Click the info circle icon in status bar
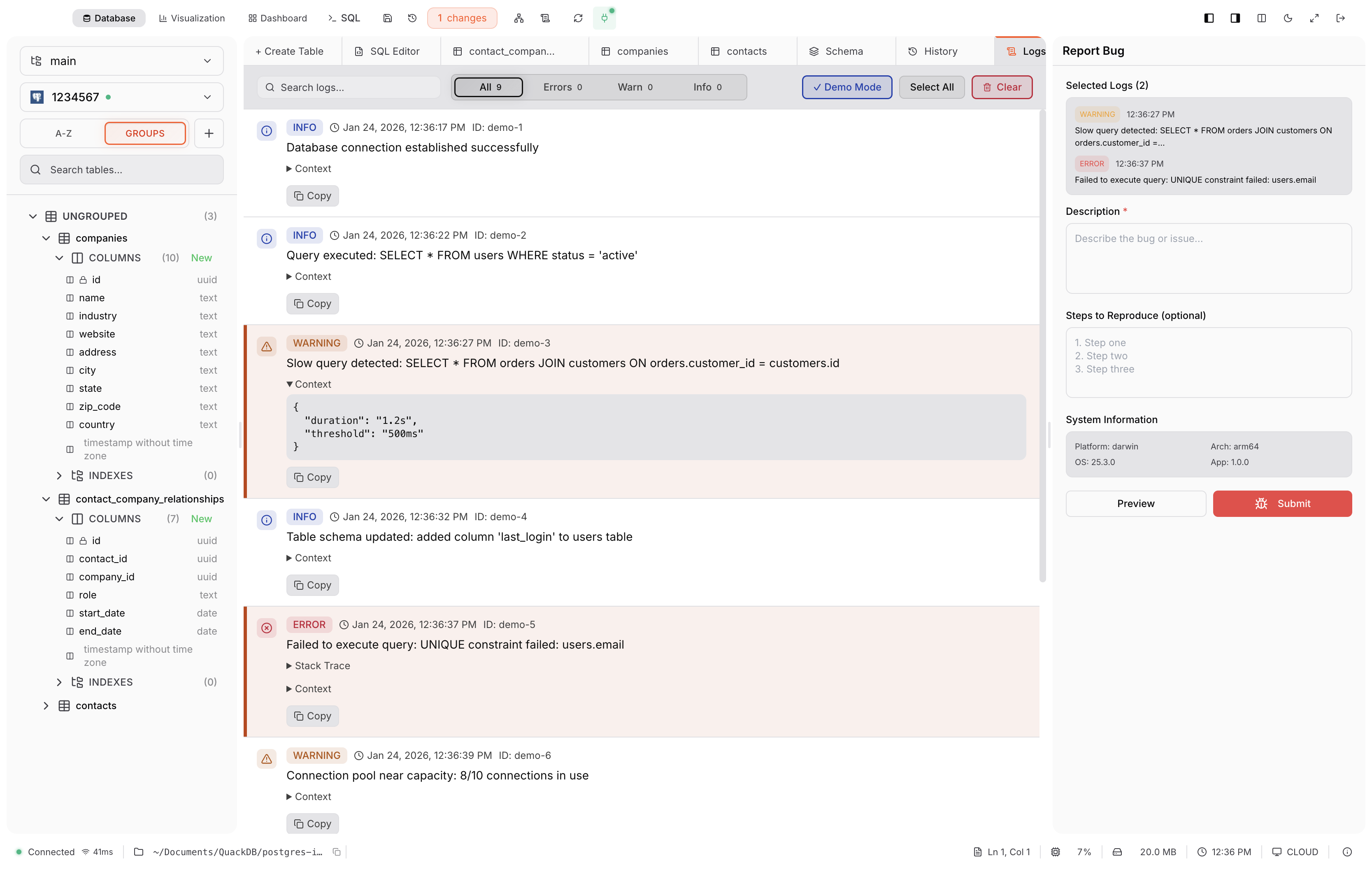Screen dimensions: 1372x870 coord(1347,852)
